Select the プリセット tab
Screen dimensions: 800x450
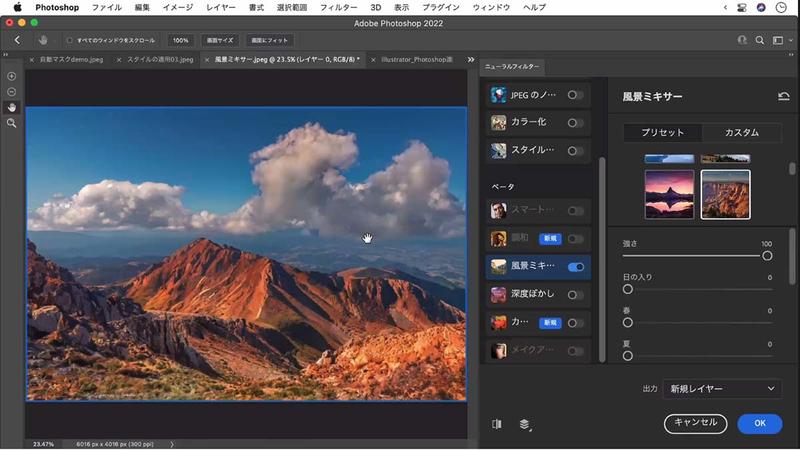pyautogui.click(x=663, y=133)
